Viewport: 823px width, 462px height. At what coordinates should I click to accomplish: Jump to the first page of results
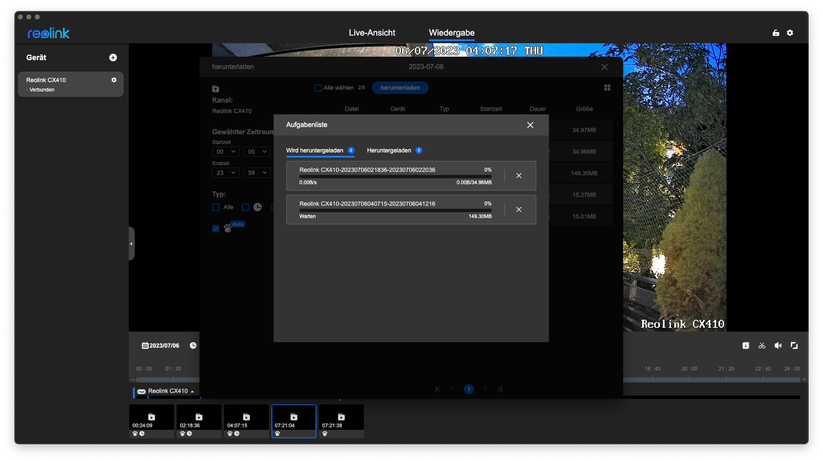[437, 389]
